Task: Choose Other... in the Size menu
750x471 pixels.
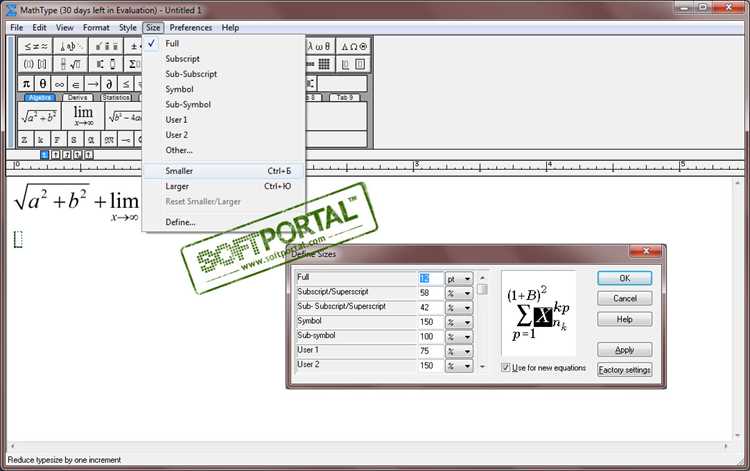Action: point(224,150)
